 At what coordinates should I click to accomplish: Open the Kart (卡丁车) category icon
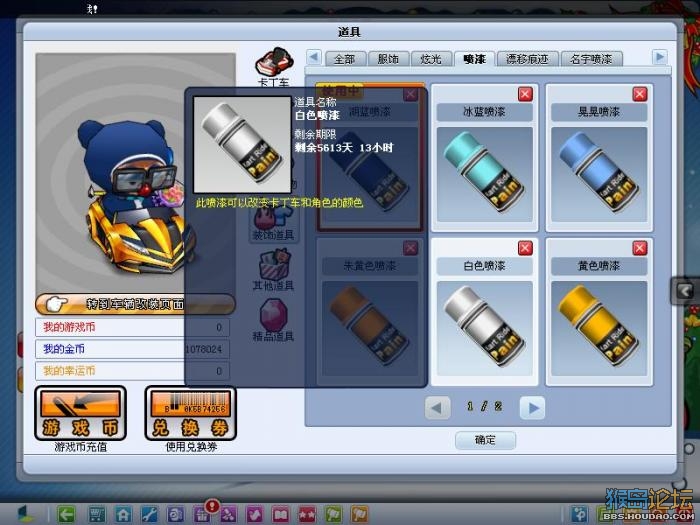[x=274, y=62]
